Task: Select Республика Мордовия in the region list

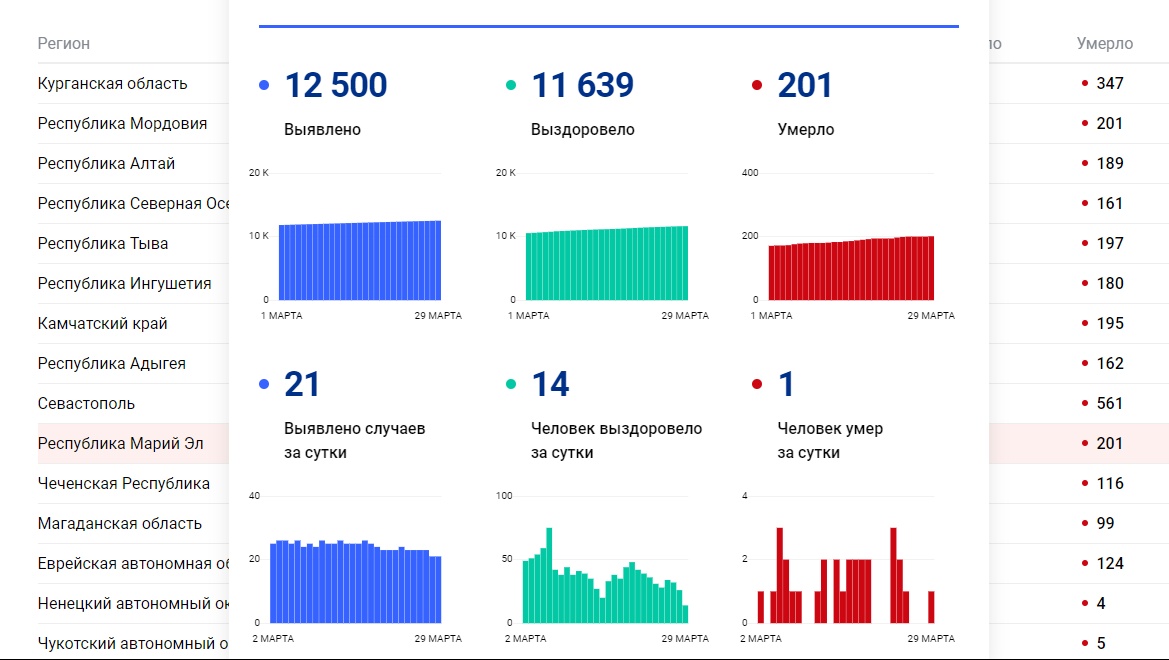Action: click(x=122, y=124)
